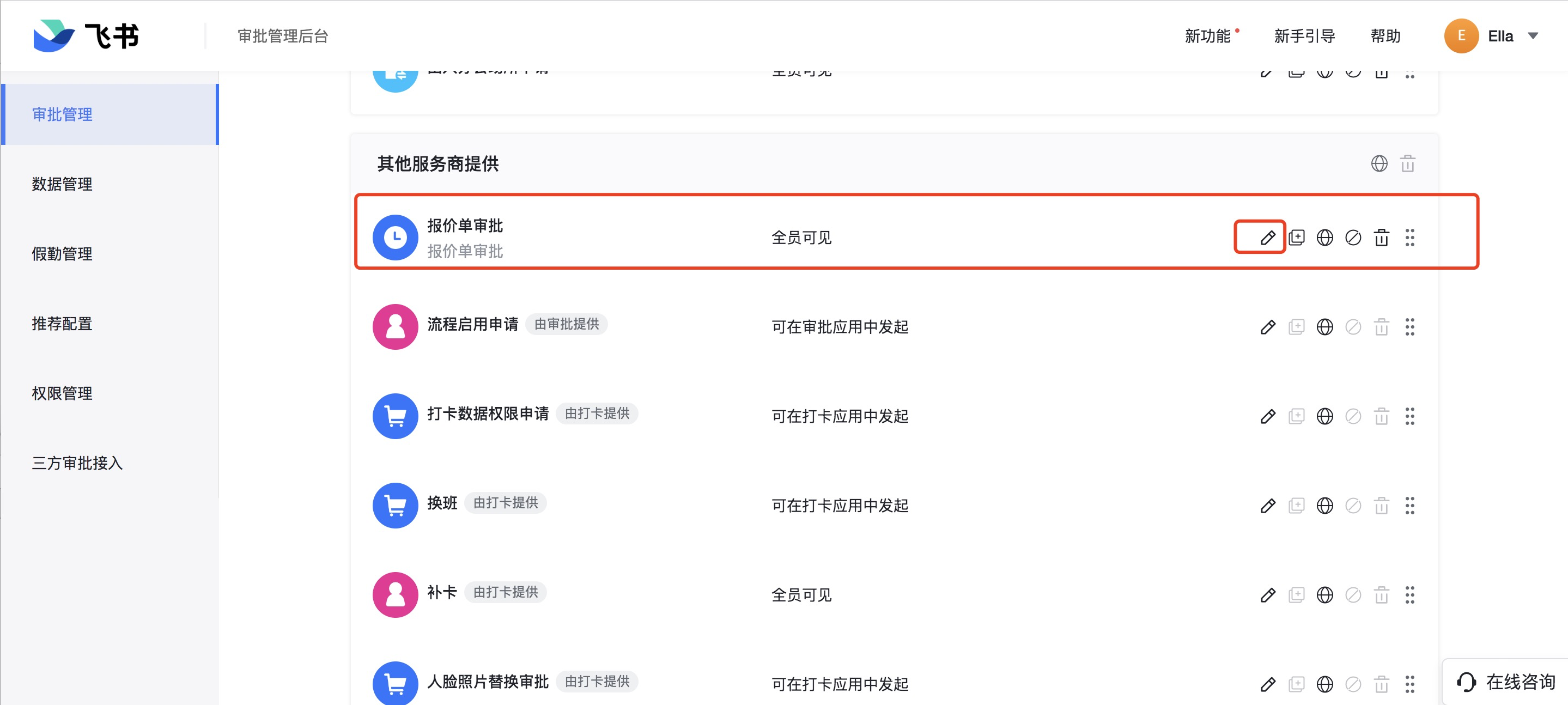Click 新手引导 link in header
The image size is (1568, 705).
click(x=1304, y=37)
